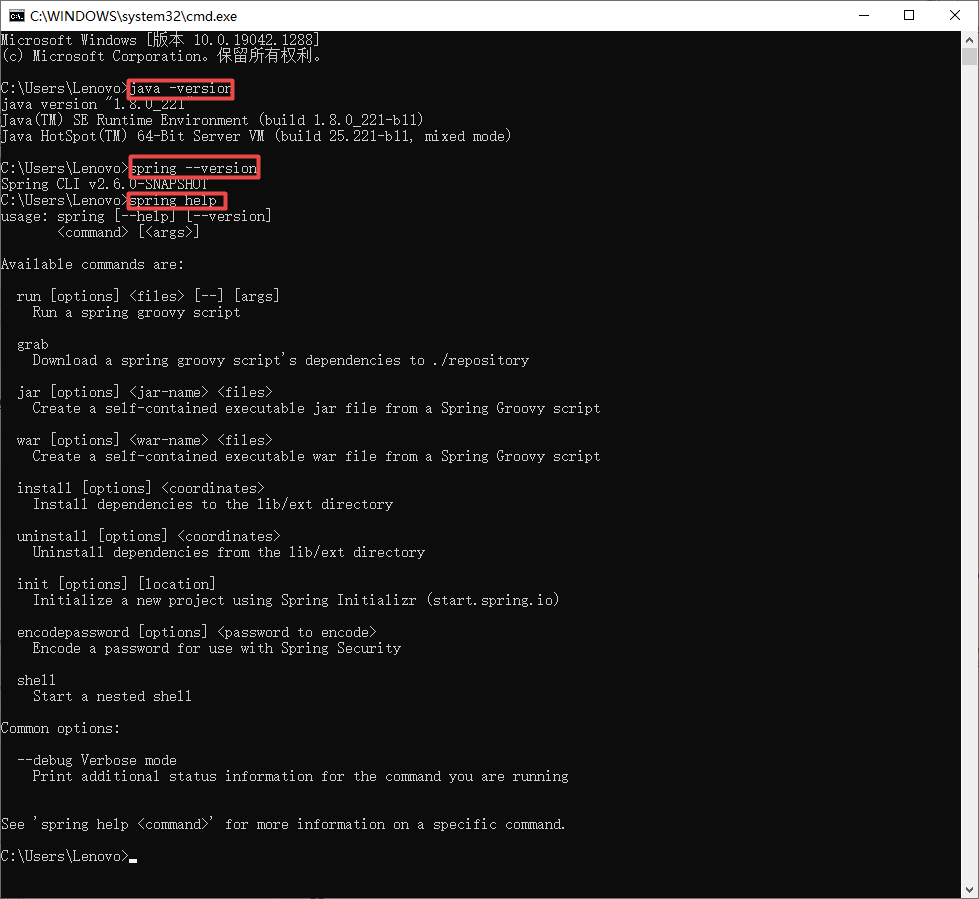Click the 'uninstall [options] <coordinates>' line

pos(149,536)
